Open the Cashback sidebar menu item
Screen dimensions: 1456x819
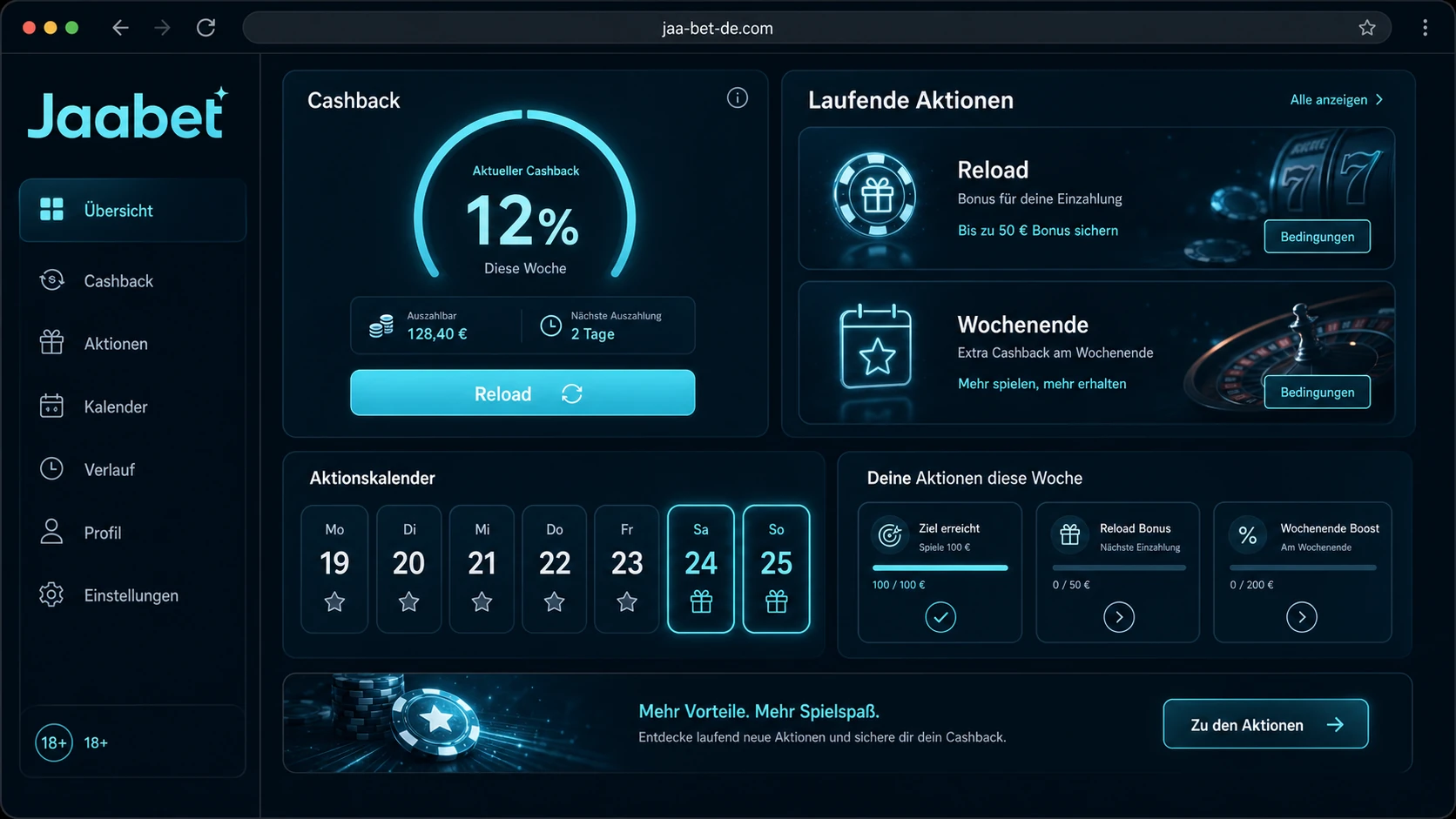click(x=132, y=280)
